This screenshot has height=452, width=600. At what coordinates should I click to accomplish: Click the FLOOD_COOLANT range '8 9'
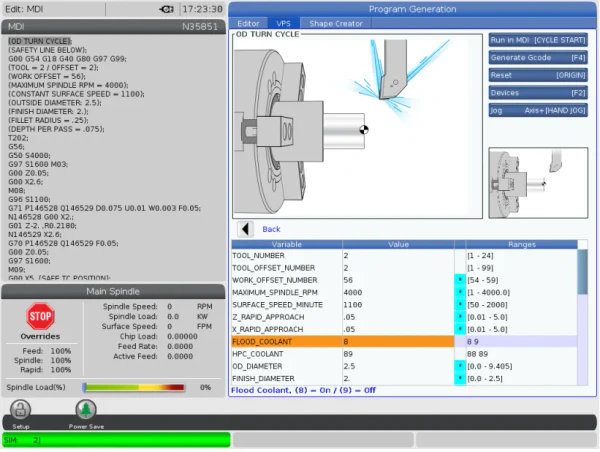pyautogui.click(x=473, y=341)
